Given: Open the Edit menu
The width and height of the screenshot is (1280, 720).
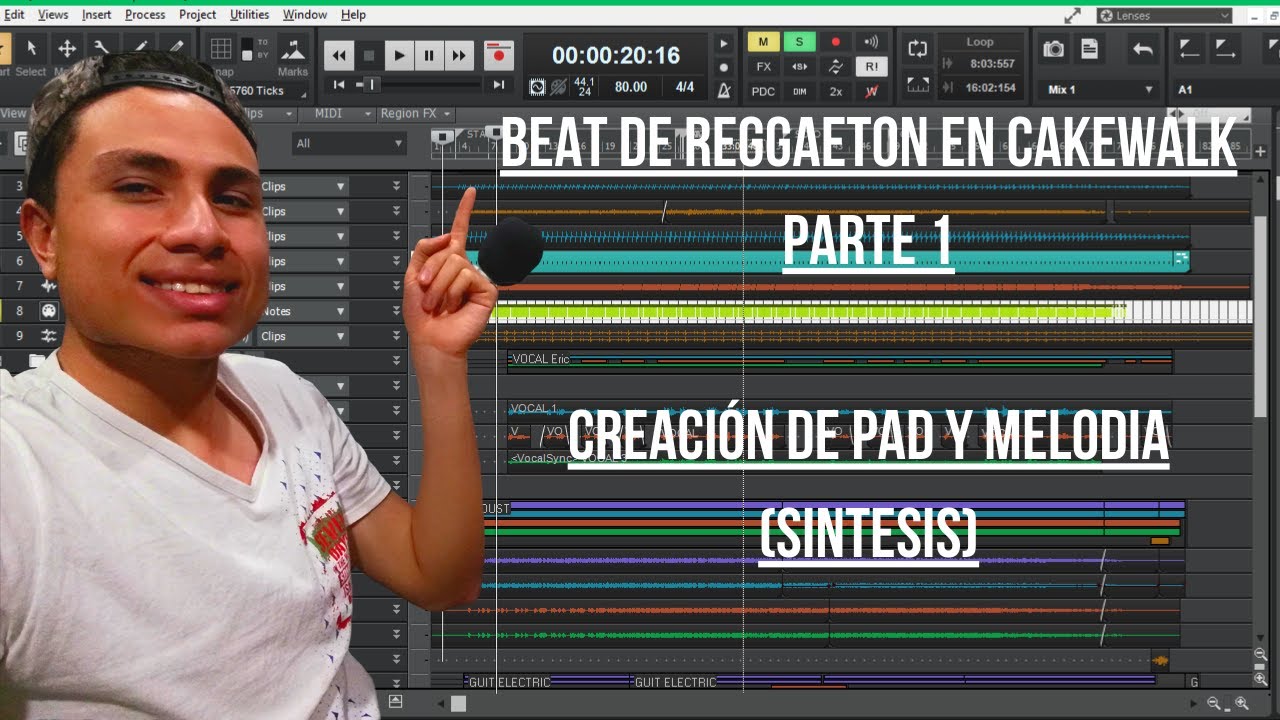Looking at the screenshot, I should tap(14, 15).
